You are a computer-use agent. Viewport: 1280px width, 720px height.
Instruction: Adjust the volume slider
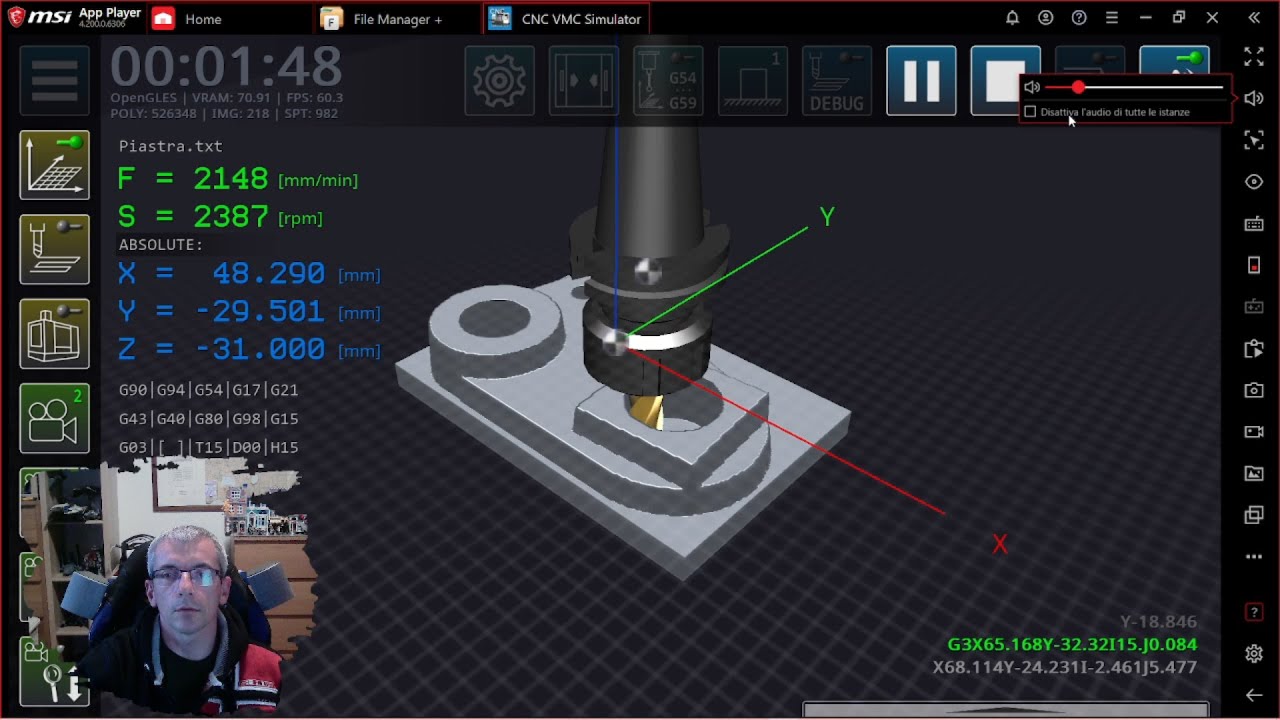pos(1134,88)
